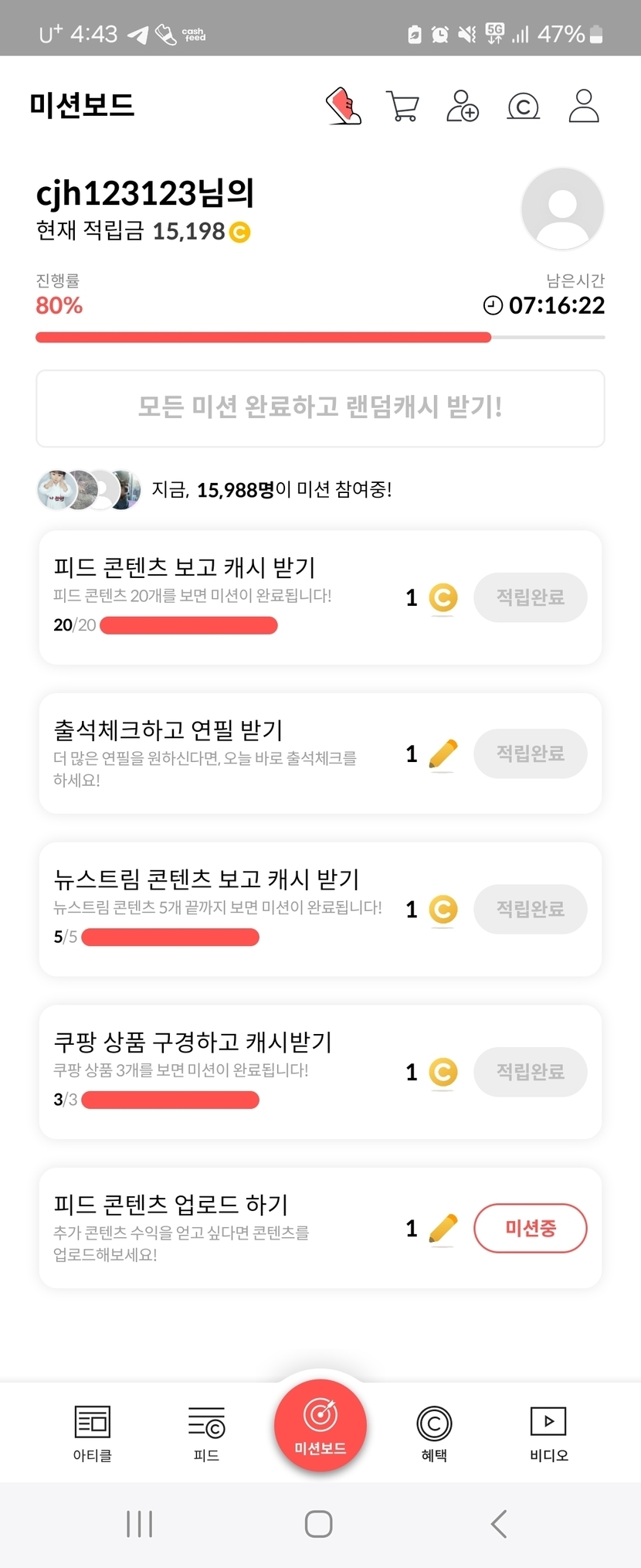Click the 80% mission progress bar
Image resolution: width=641 pixels, height=1568 pixels.
pos(320,337)
